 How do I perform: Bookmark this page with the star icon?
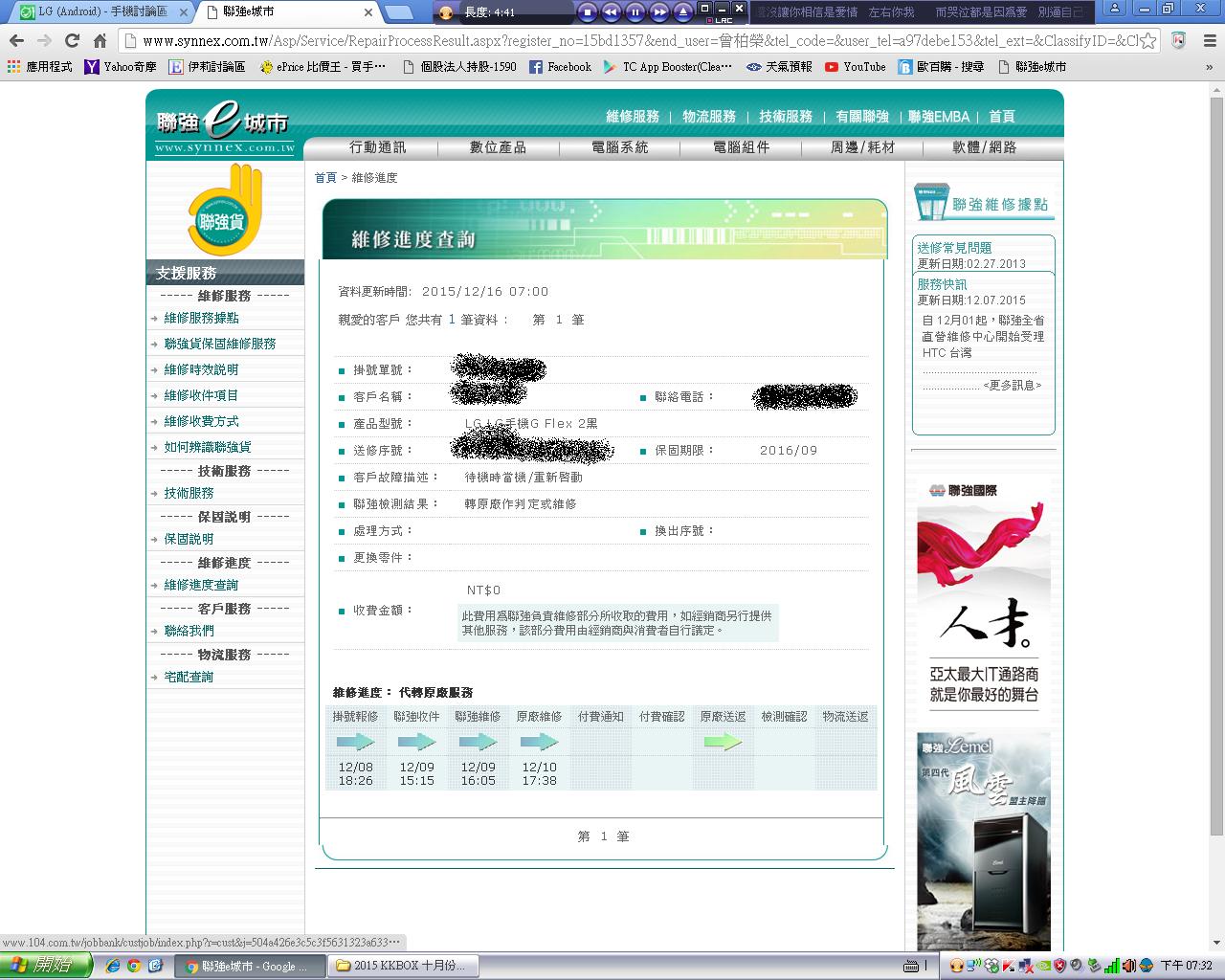coord(1148,41)
